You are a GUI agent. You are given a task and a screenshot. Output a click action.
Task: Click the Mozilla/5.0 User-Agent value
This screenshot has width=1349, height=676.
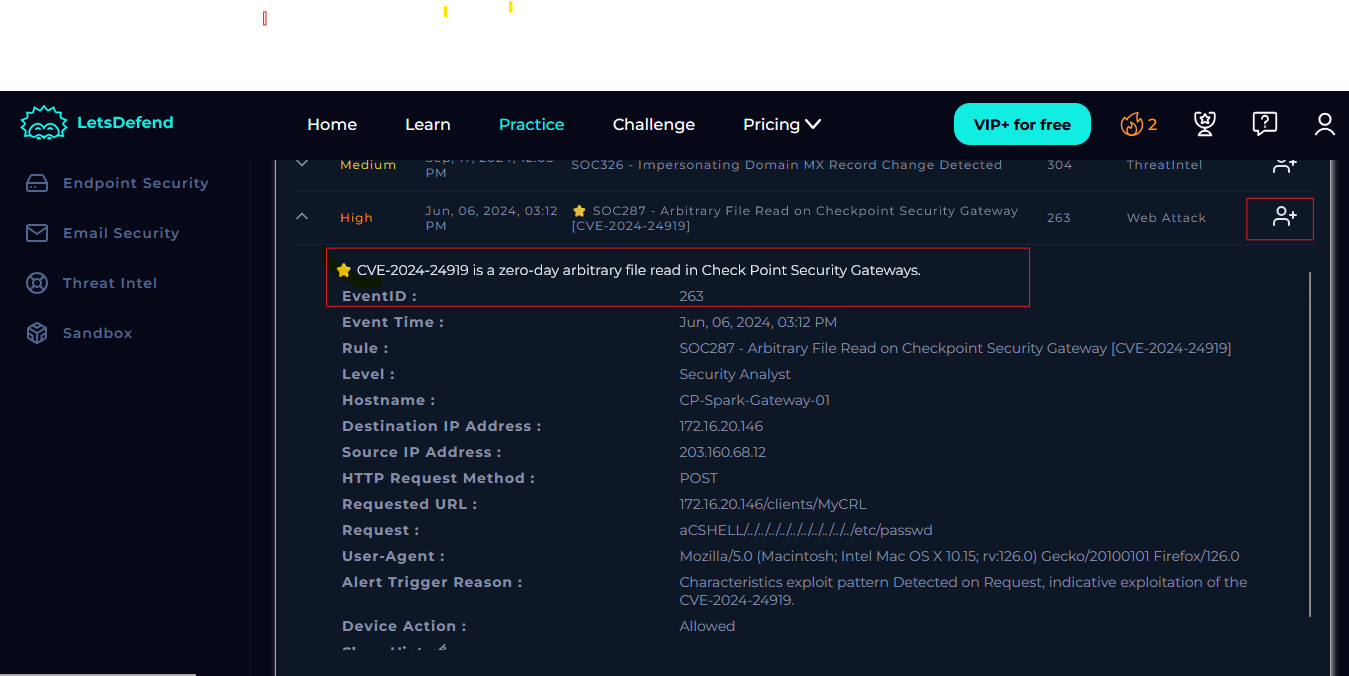point(959,556)
